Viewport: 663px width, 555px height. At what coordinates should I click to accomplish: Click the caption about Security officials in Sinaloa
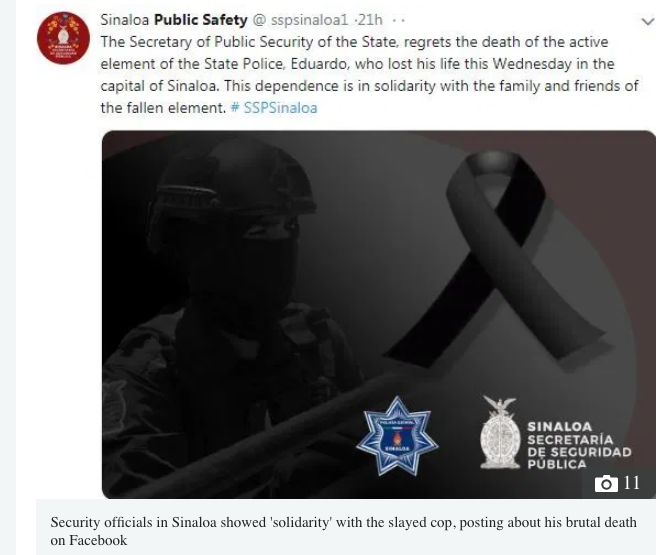pos(343,531)
